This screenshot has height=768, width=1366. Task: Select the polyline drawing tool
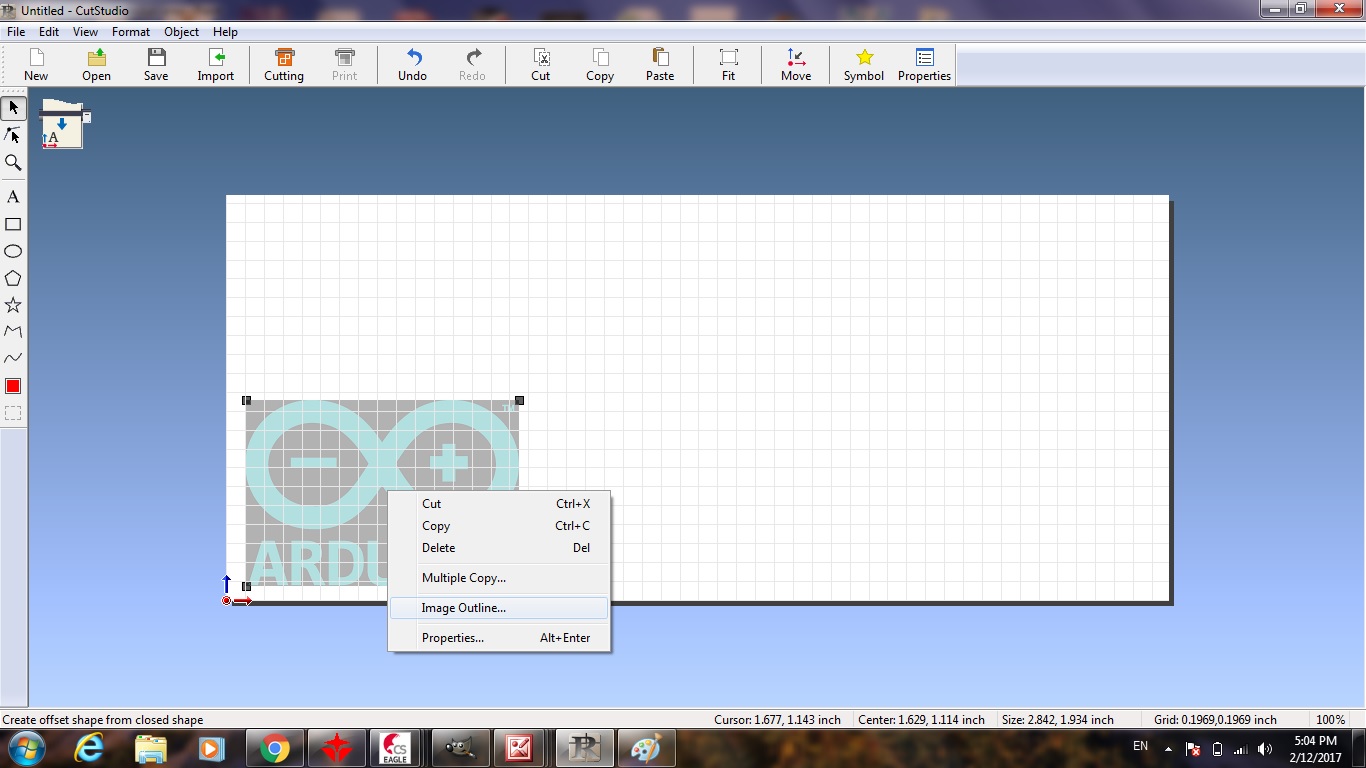(13, 331)
